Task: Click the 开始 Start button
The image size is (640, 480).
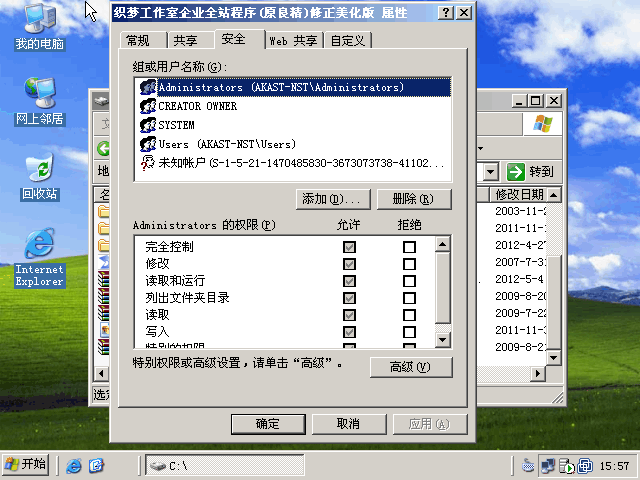Action: point(25,465)
